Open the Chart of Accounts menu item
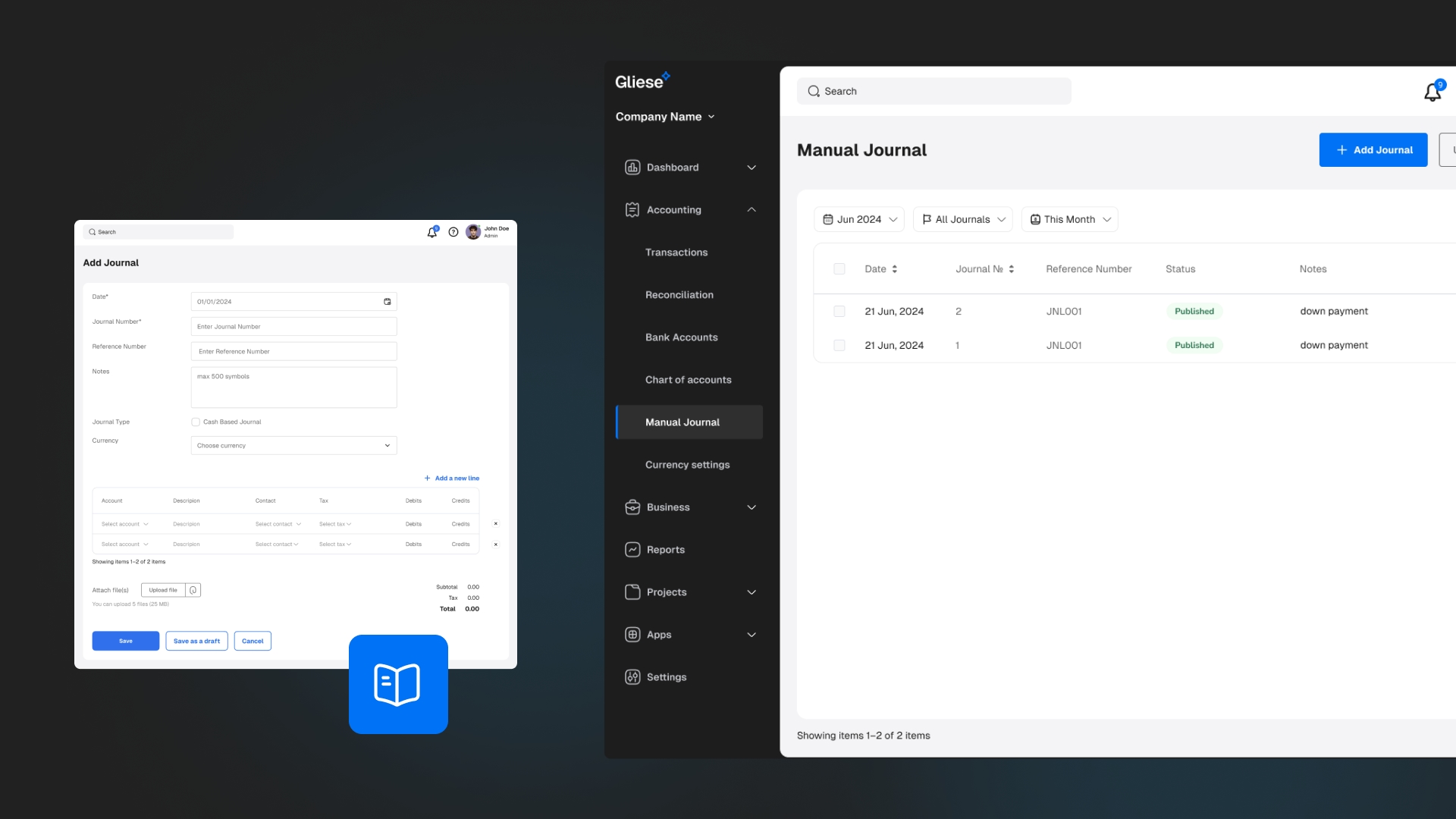1456x819 pixels. click(x=688, y=379)
